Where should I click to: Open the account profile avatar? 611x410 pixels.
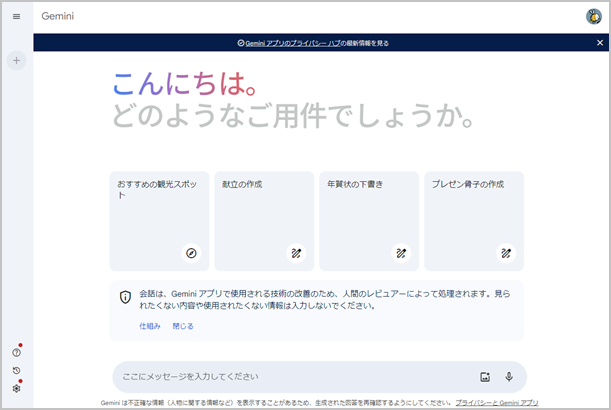pyautogui.click(x=593, y=16)
